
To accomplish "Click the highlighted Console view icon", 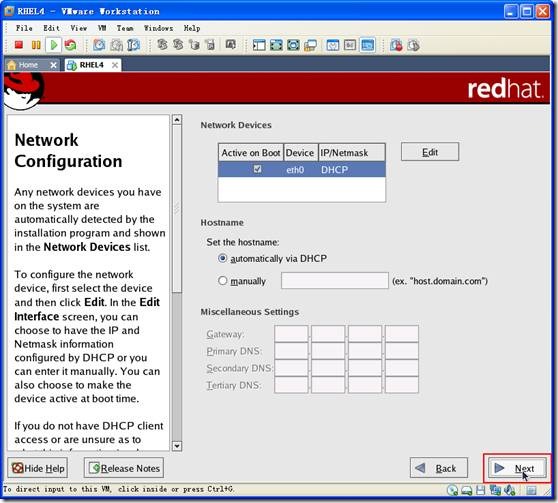I will 367,45.
